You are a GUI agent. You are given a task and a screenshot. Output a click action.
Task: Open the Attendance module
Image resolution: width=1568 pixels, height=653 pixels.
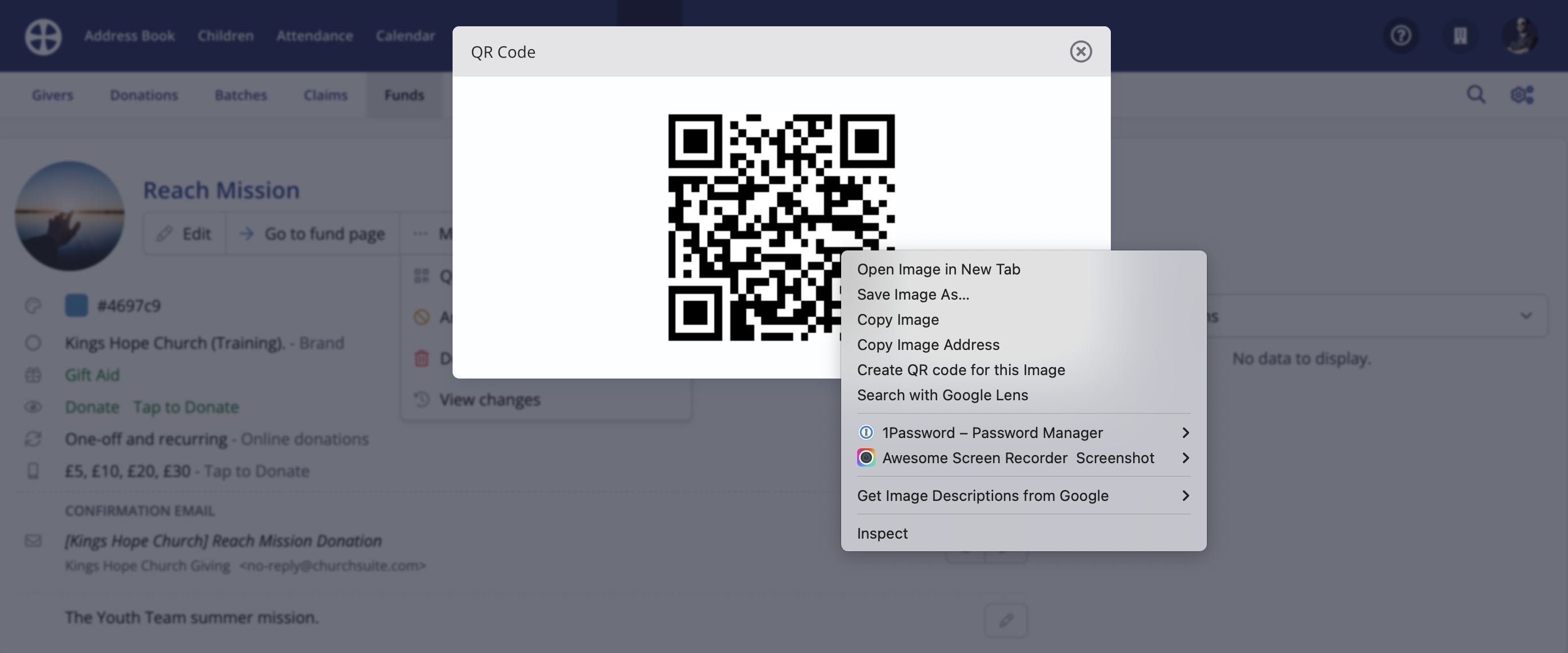click(314, 36)
